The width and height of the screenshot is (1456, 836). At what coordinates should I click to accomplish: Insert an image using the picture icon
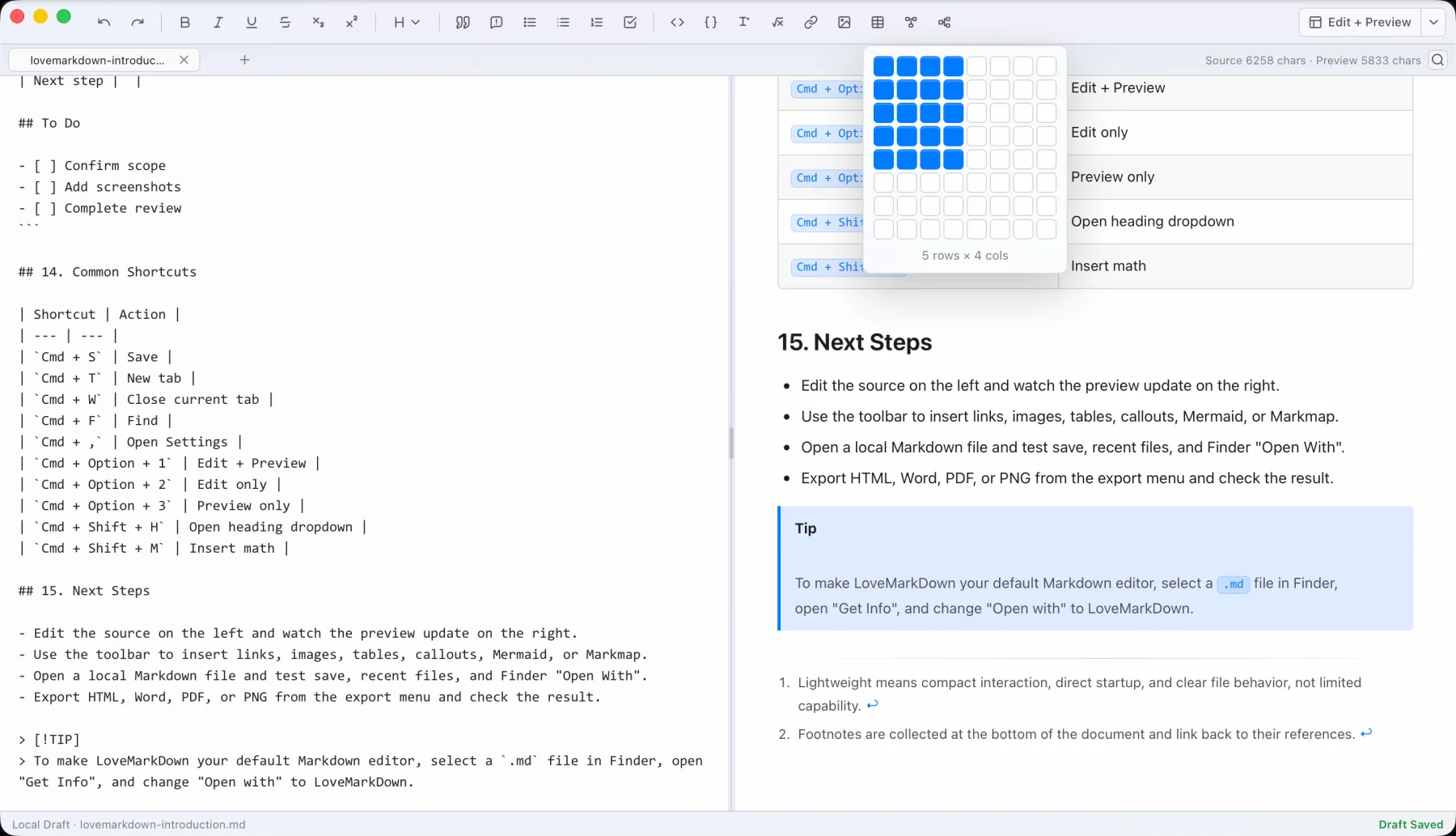point(844,23)
